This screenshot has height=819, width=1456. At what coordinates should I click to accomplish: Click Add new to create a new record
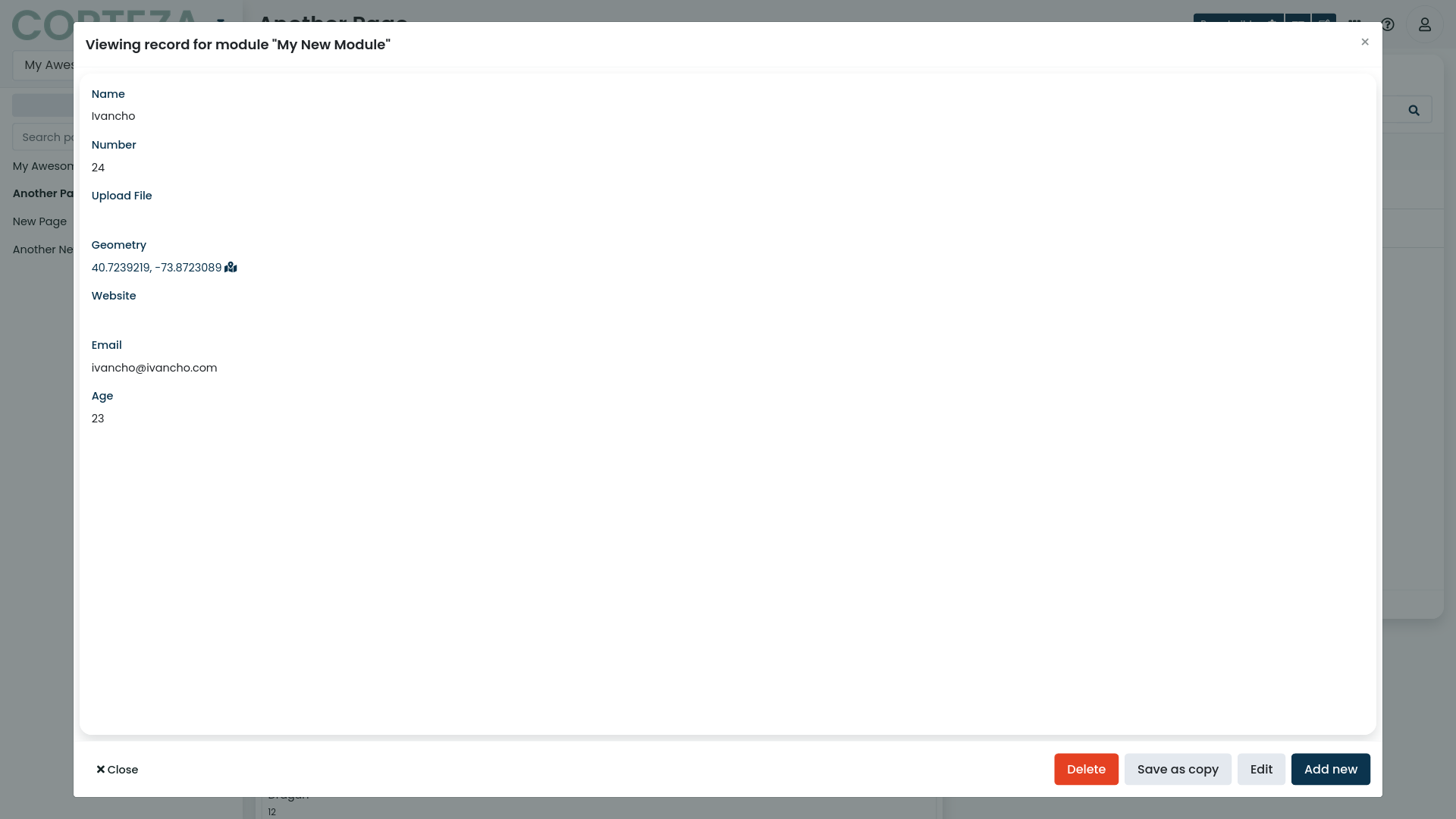point(1330,769)
